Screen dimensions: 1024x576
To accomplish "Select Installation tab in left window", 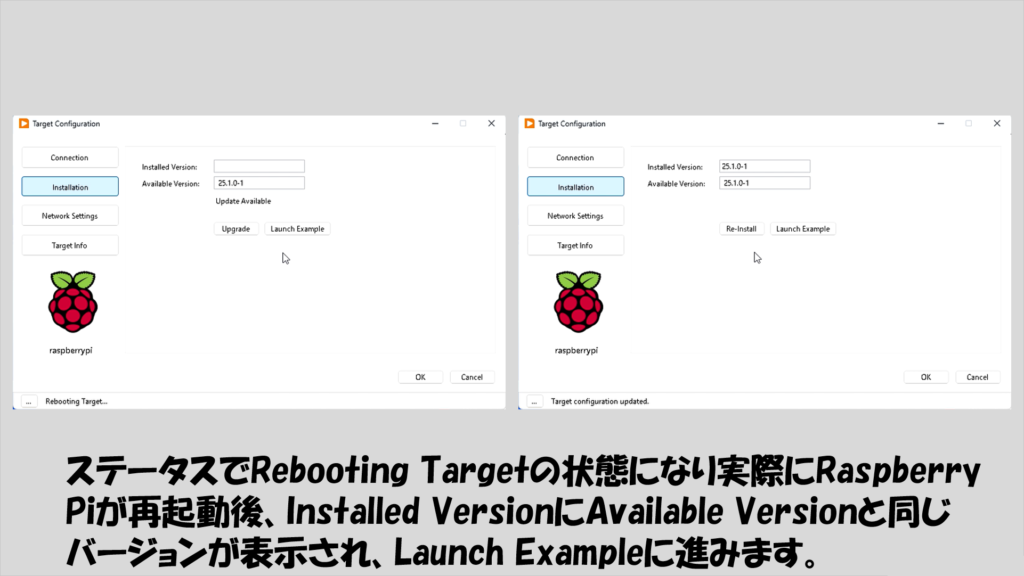I will click(70, 187).
